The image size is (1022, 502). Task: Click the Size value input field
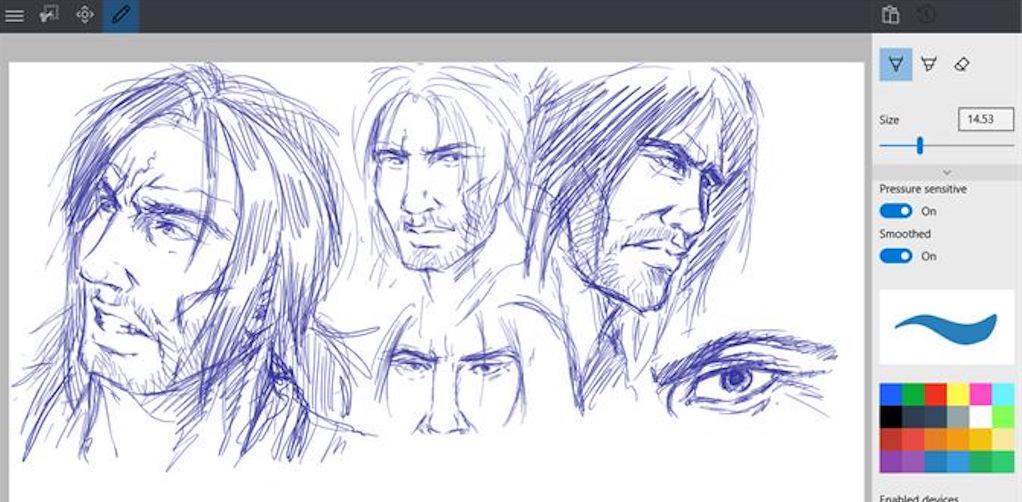pos(985,119)
